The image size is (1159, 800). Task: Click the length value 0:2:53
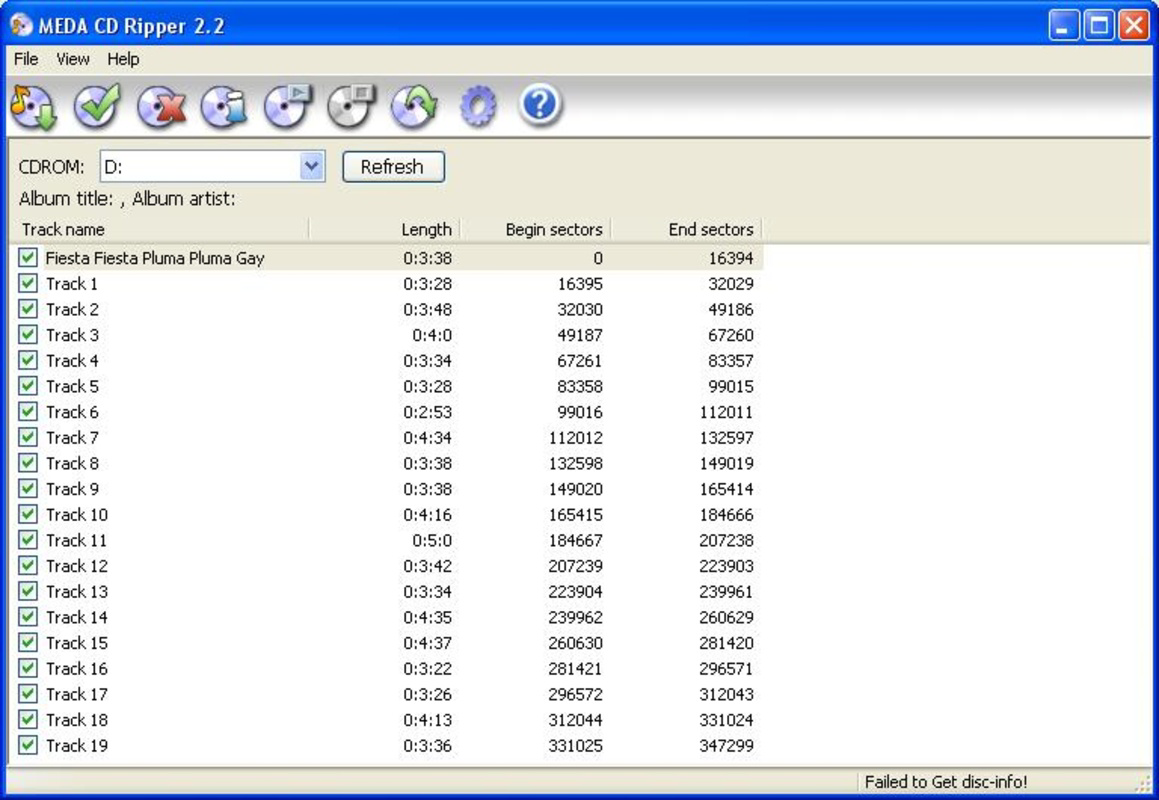[427, 412]
